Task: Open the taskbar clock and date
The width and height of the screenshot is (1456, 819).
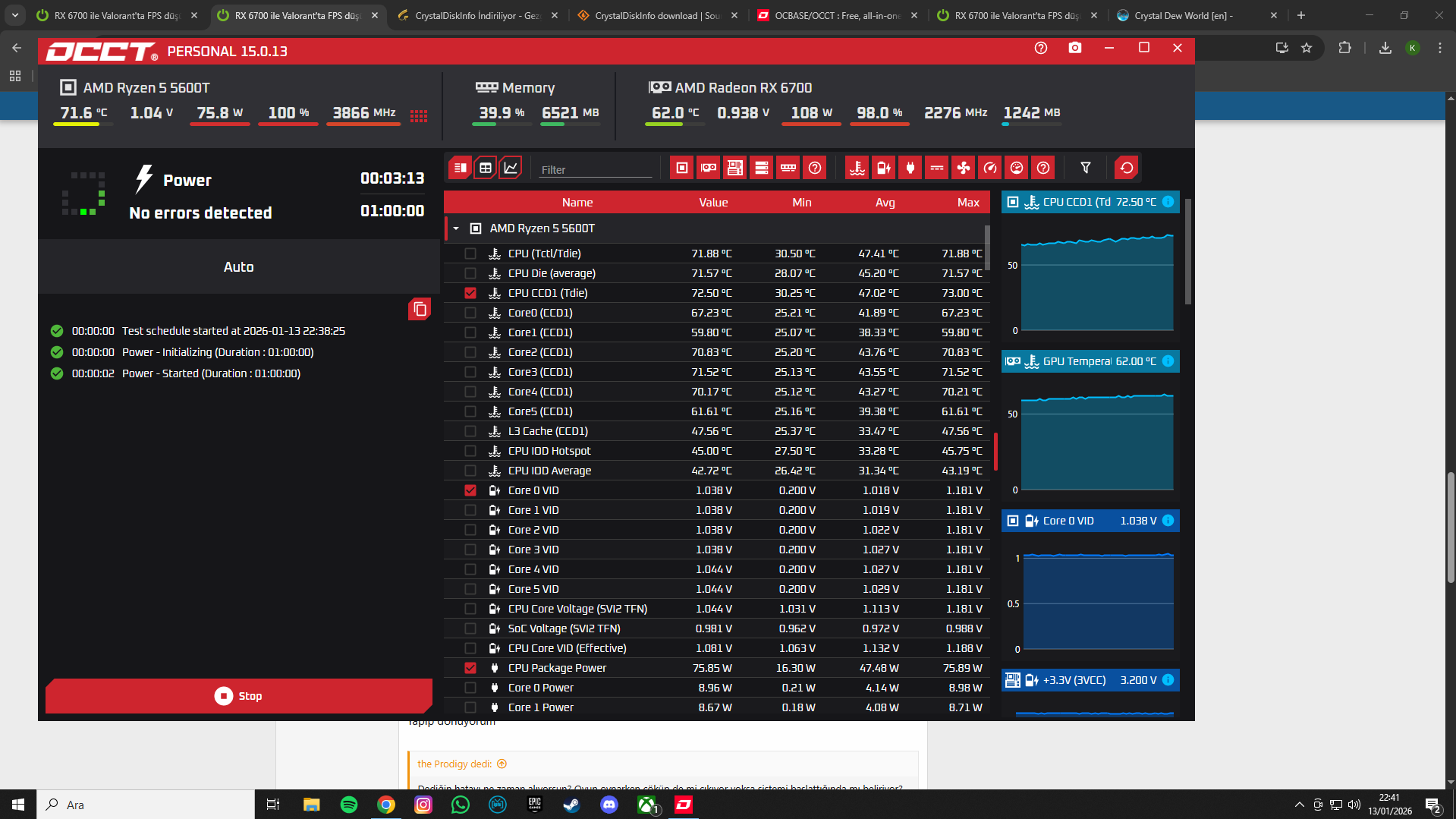Action: [1390, 805]
